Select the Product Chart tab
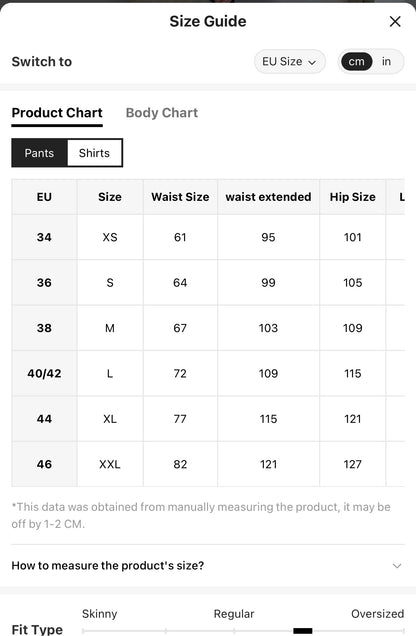The image size is (416, 636). point(57,113)
